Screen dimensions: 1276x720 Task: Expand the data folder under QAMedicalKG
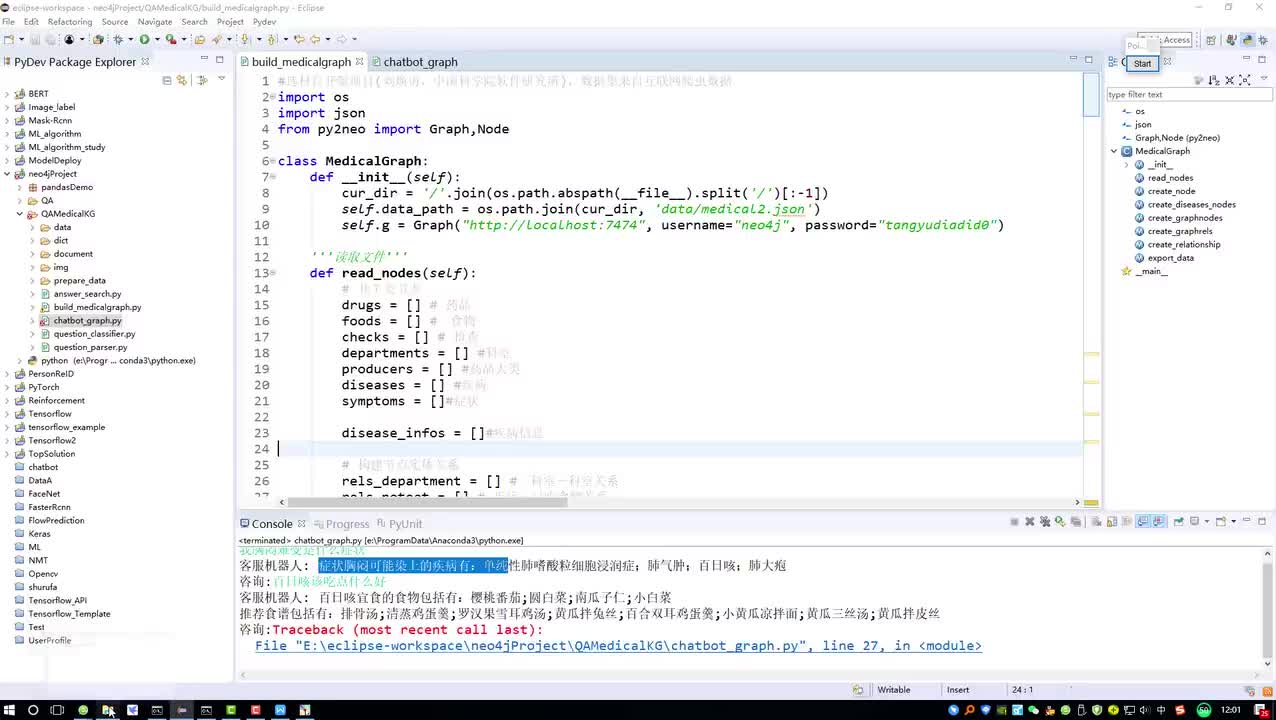[32, 227]
